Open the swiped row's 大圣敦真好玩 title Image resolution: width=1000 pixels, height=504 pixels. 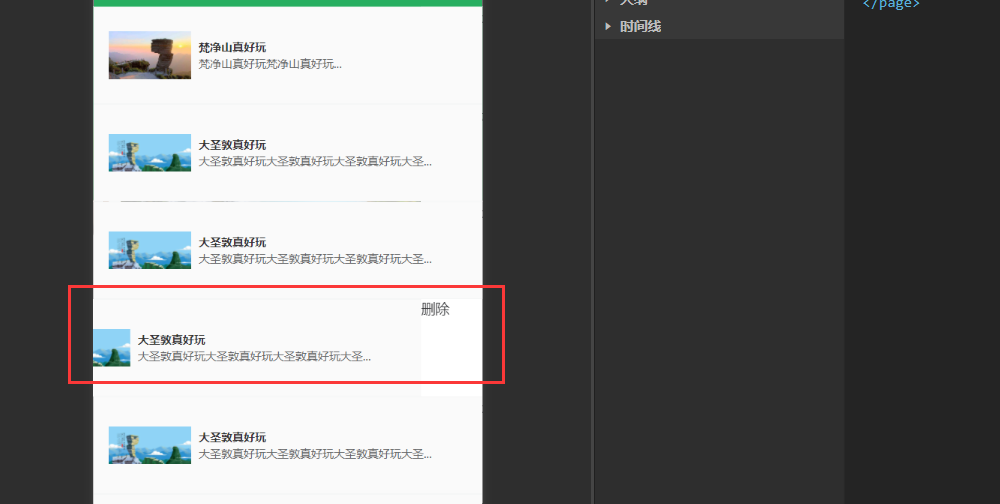tap(172, 339)
